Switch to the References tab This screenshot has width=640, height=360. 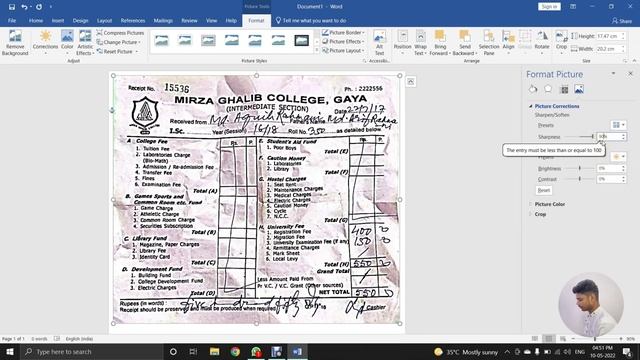(x=133, y=20)
